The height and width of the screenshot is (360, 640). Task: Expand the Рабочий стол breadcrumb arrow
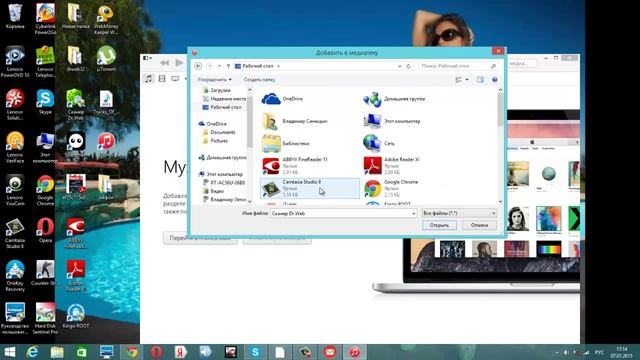click(279, 66)
